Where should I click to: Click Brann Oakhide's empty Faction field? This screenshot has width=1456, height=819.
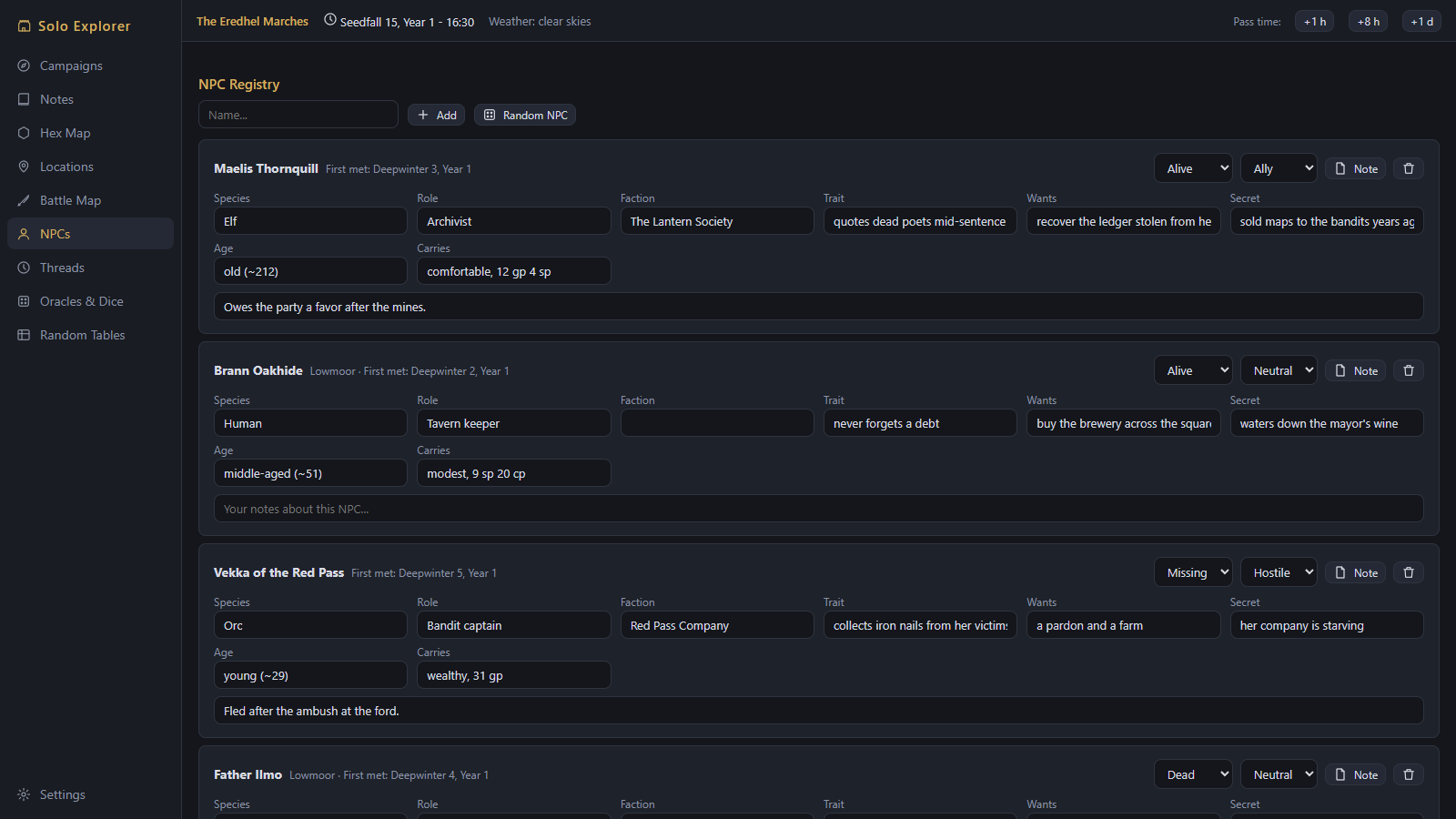pos(717,423)
